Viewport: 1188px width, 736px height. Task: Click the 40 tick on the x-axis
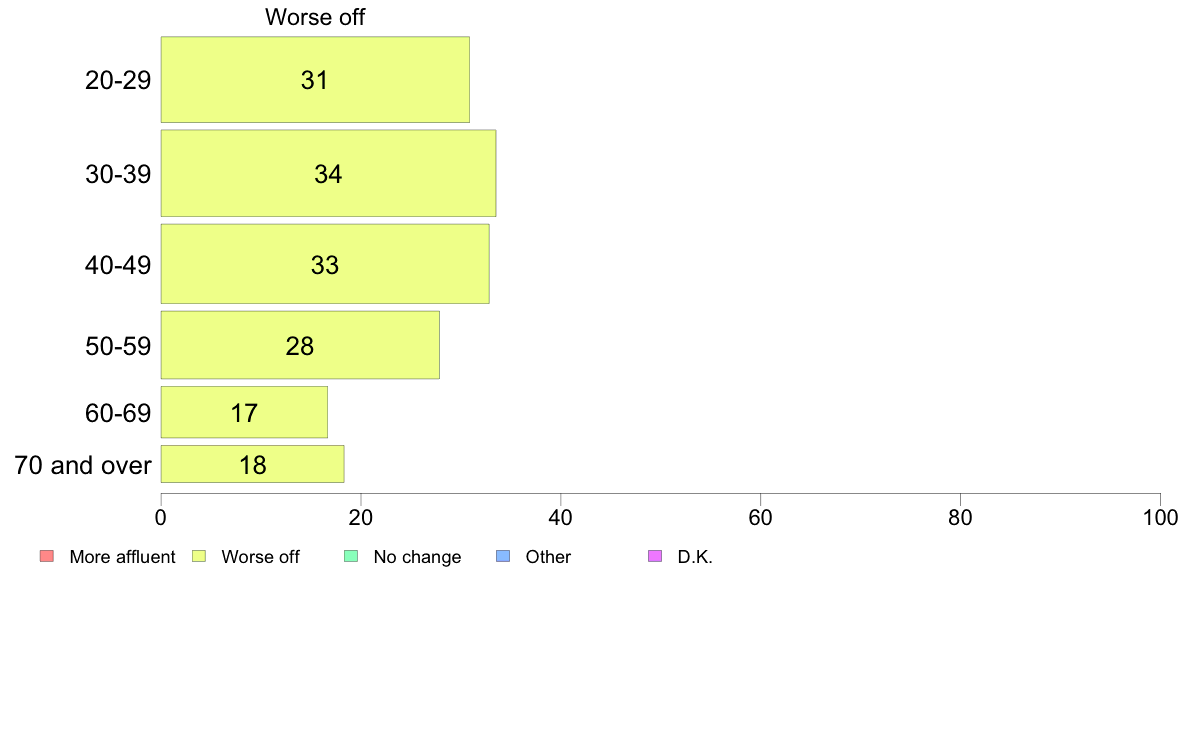[561, 518]
